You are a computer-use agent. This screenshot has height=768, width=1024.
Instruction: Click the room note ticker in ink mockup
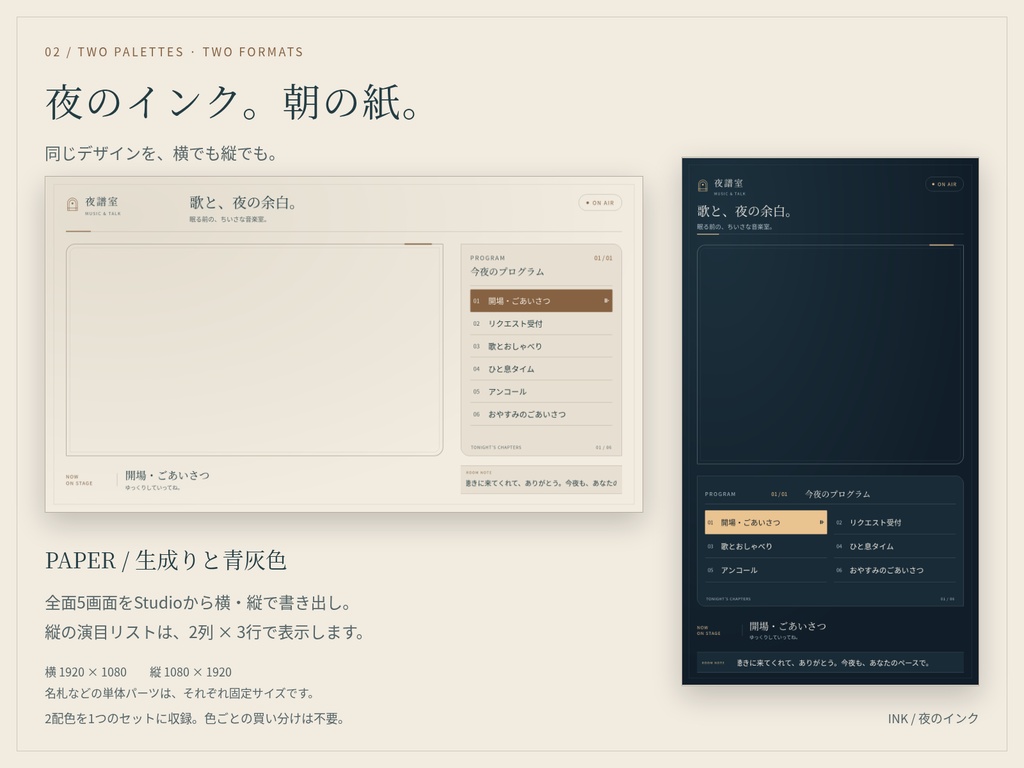[x=829, y=662]
